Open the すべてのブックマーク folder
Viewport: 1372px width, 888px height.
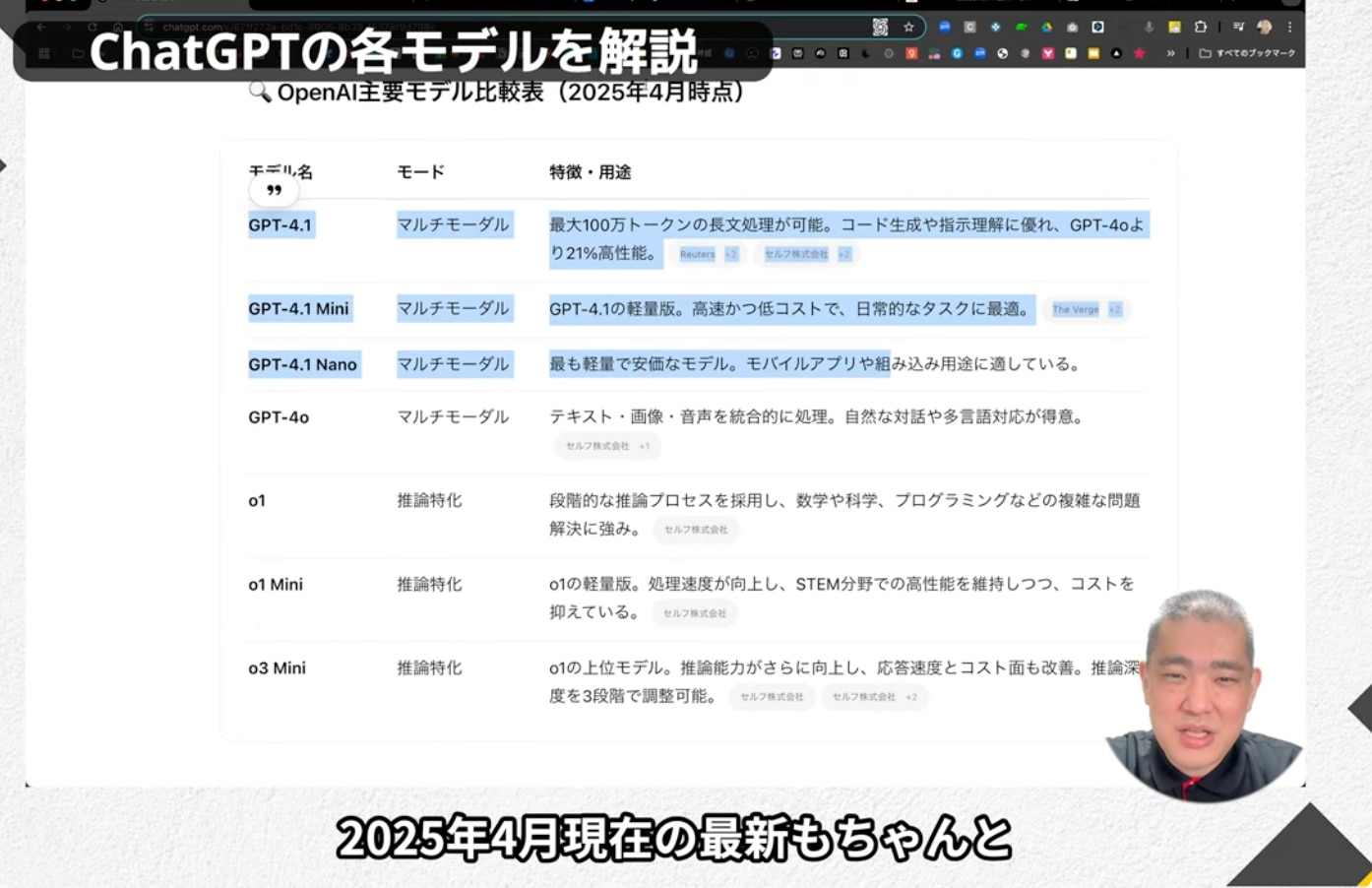tap(1247, 53)
